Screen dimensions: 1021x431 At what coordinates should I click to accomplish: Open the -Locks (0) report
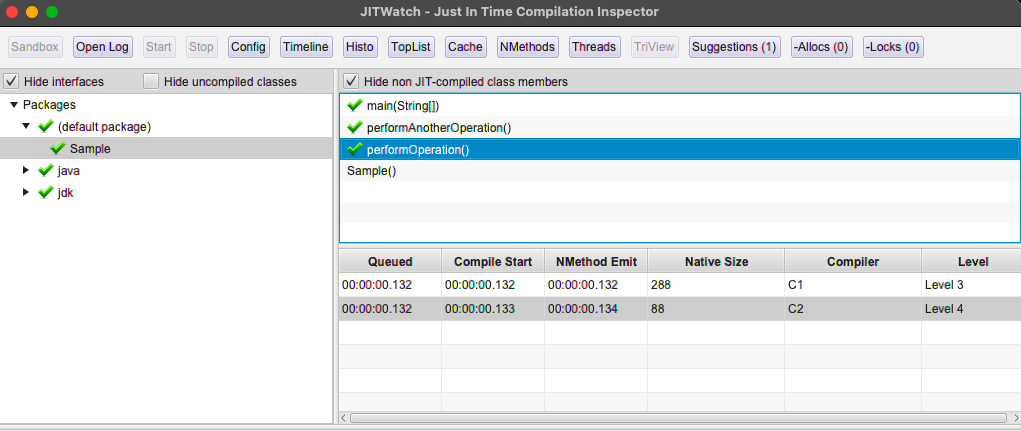[893, 47]
